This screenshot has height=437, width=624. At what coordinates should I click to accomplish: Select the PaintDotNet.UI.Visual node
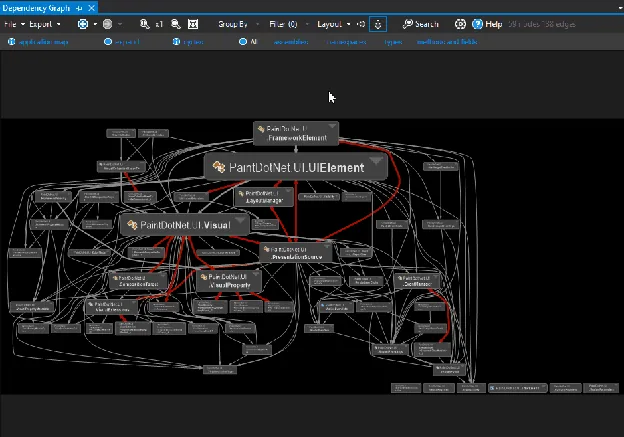(x=185, y=225)
